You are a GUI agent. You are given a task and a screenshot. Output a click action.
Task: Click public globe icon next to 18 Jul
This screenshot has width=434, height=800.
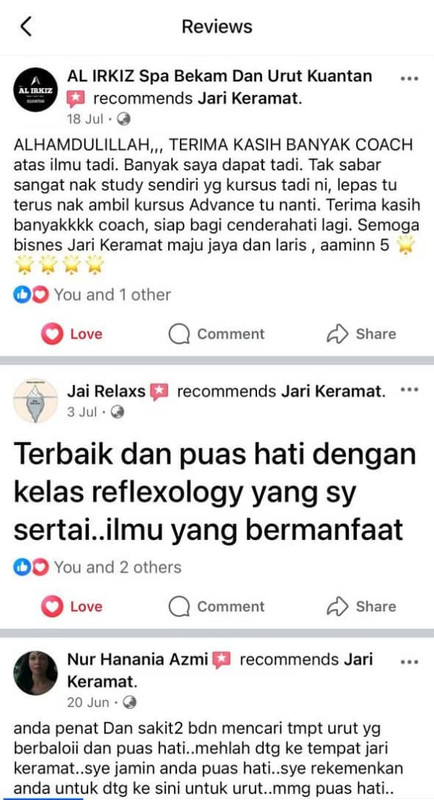[x=123, y=119]
